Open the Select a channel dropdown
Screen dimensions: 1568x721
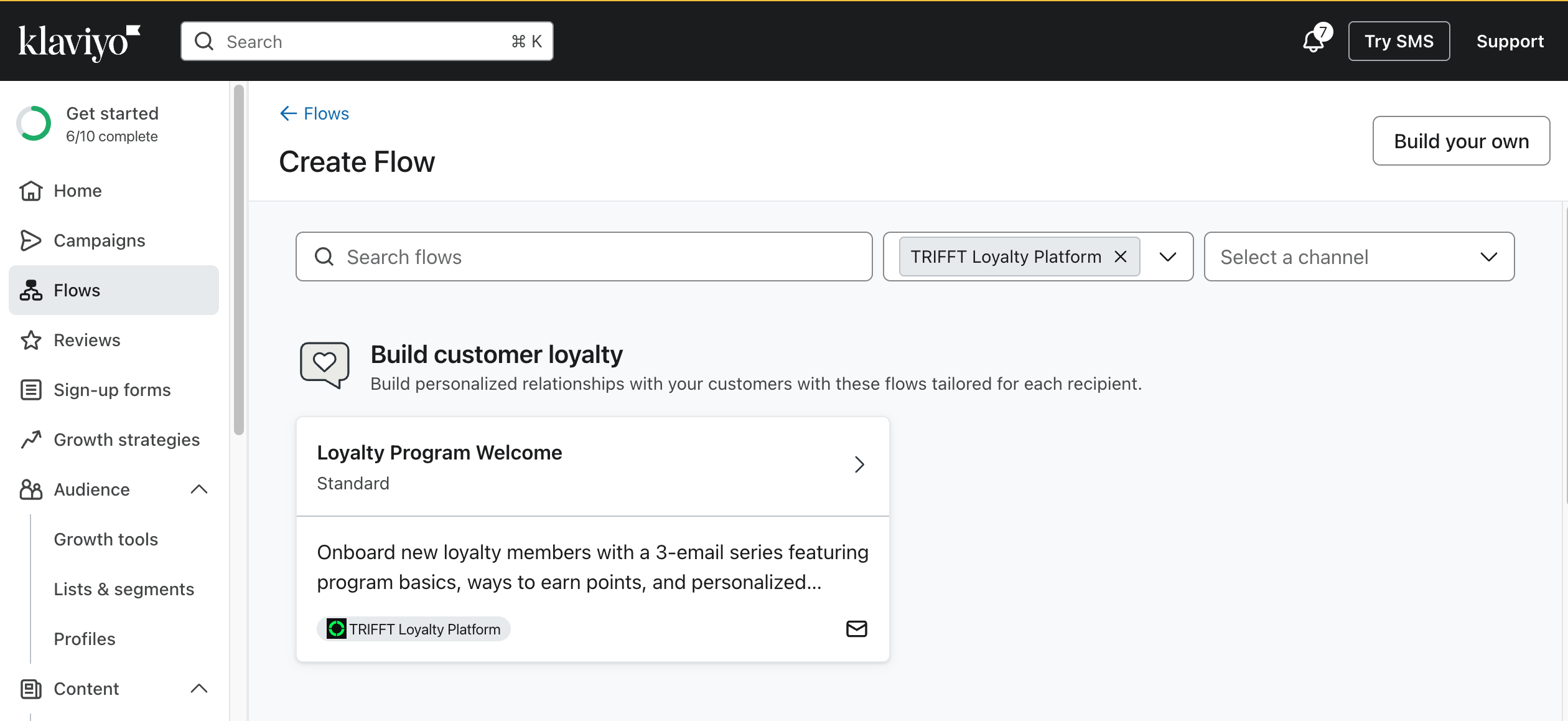1359,257
